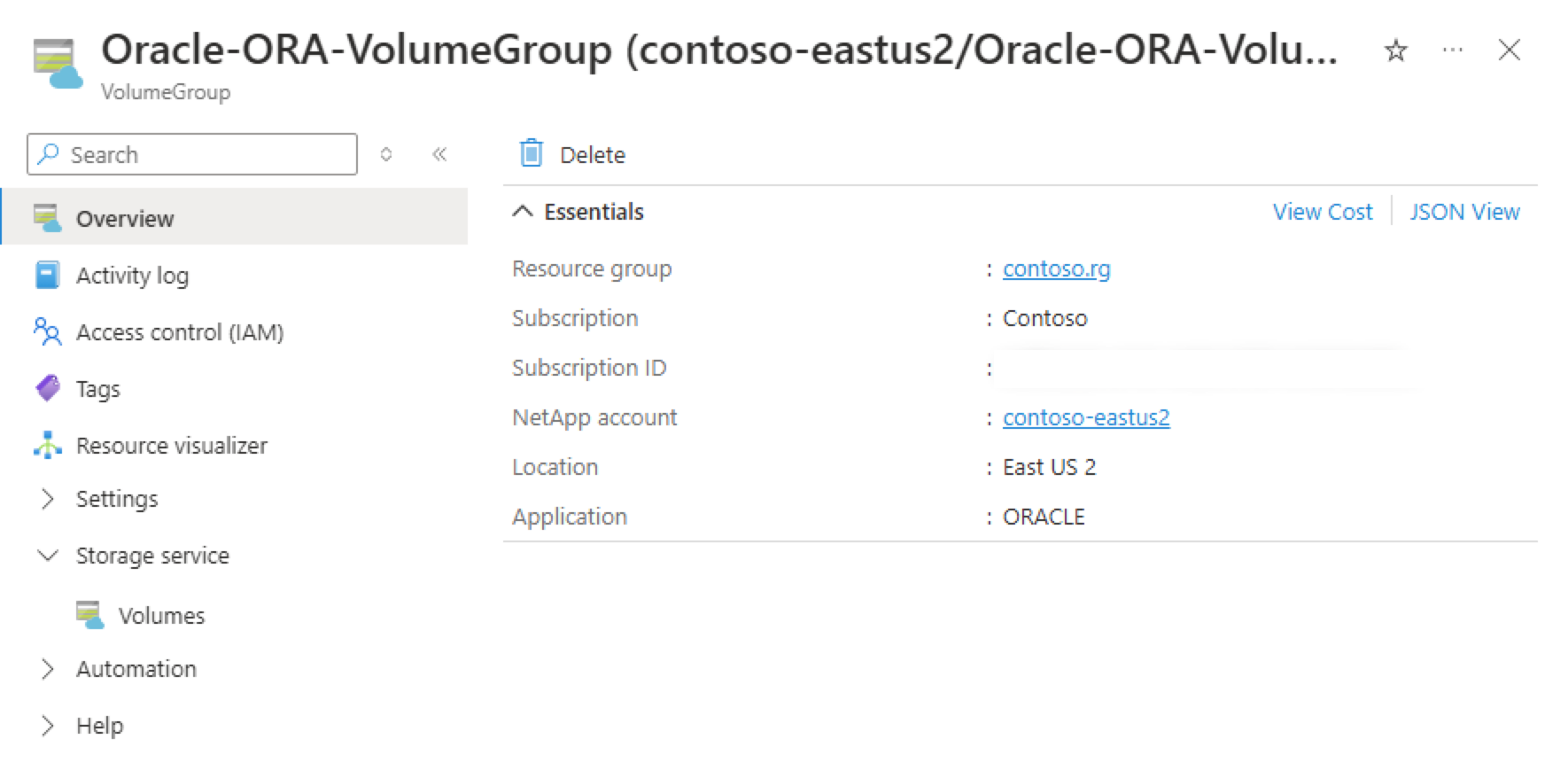This screenshot has width=1568, height=778.
Task: Click the Application value ORACLE
Action: (x=1044, y=517)
